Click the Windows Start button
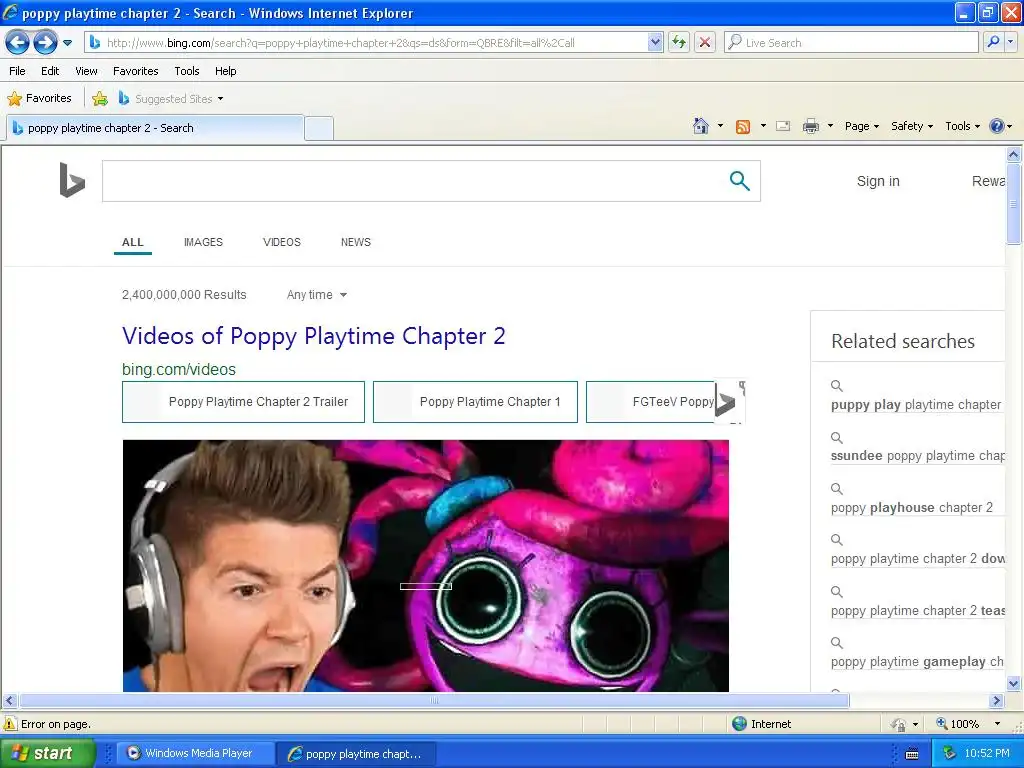The width and height of the screenshot is (1024, 768). tap(47, 753)
